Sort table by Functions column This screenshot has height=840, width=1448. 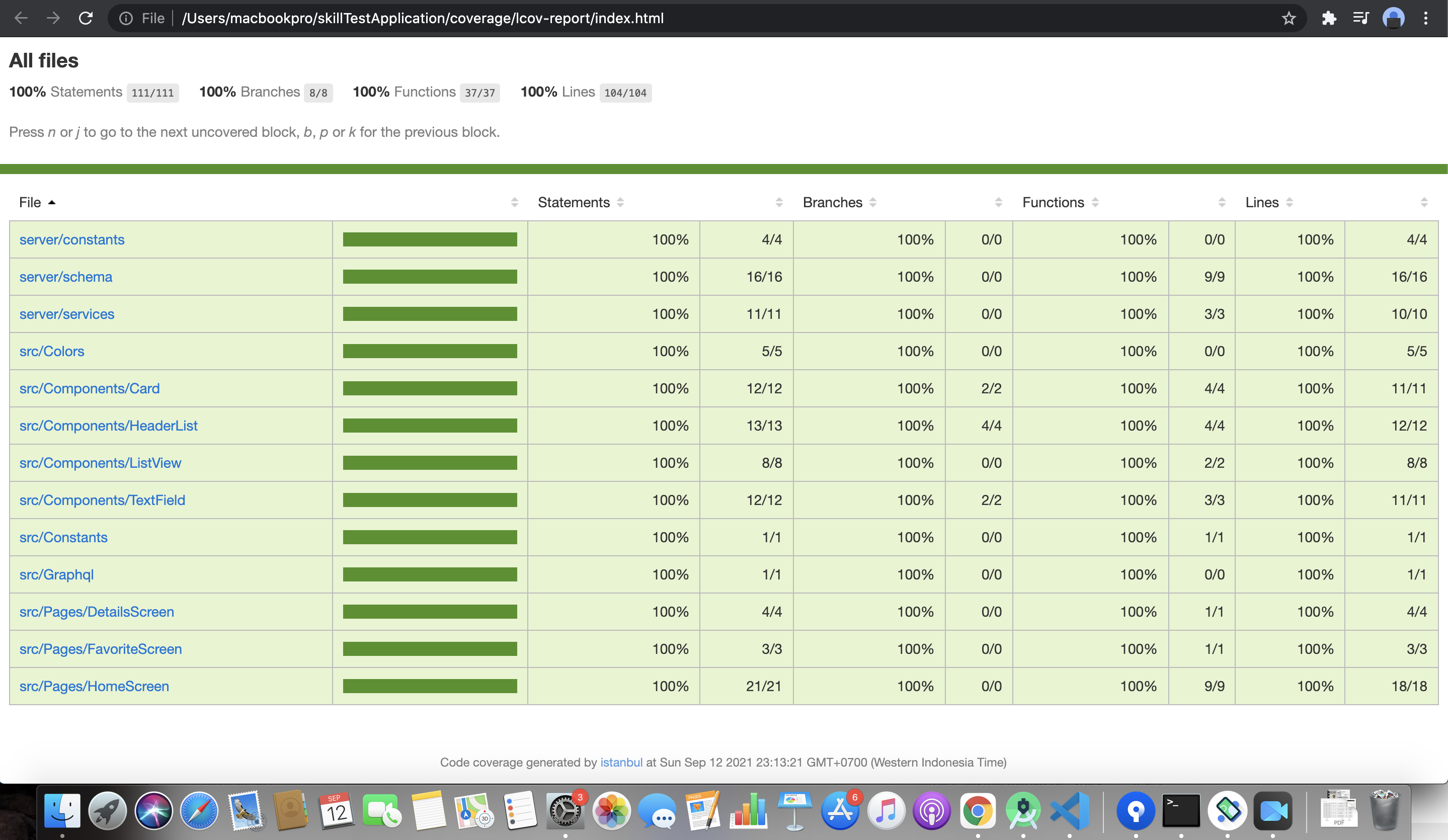pos(1060,202)
